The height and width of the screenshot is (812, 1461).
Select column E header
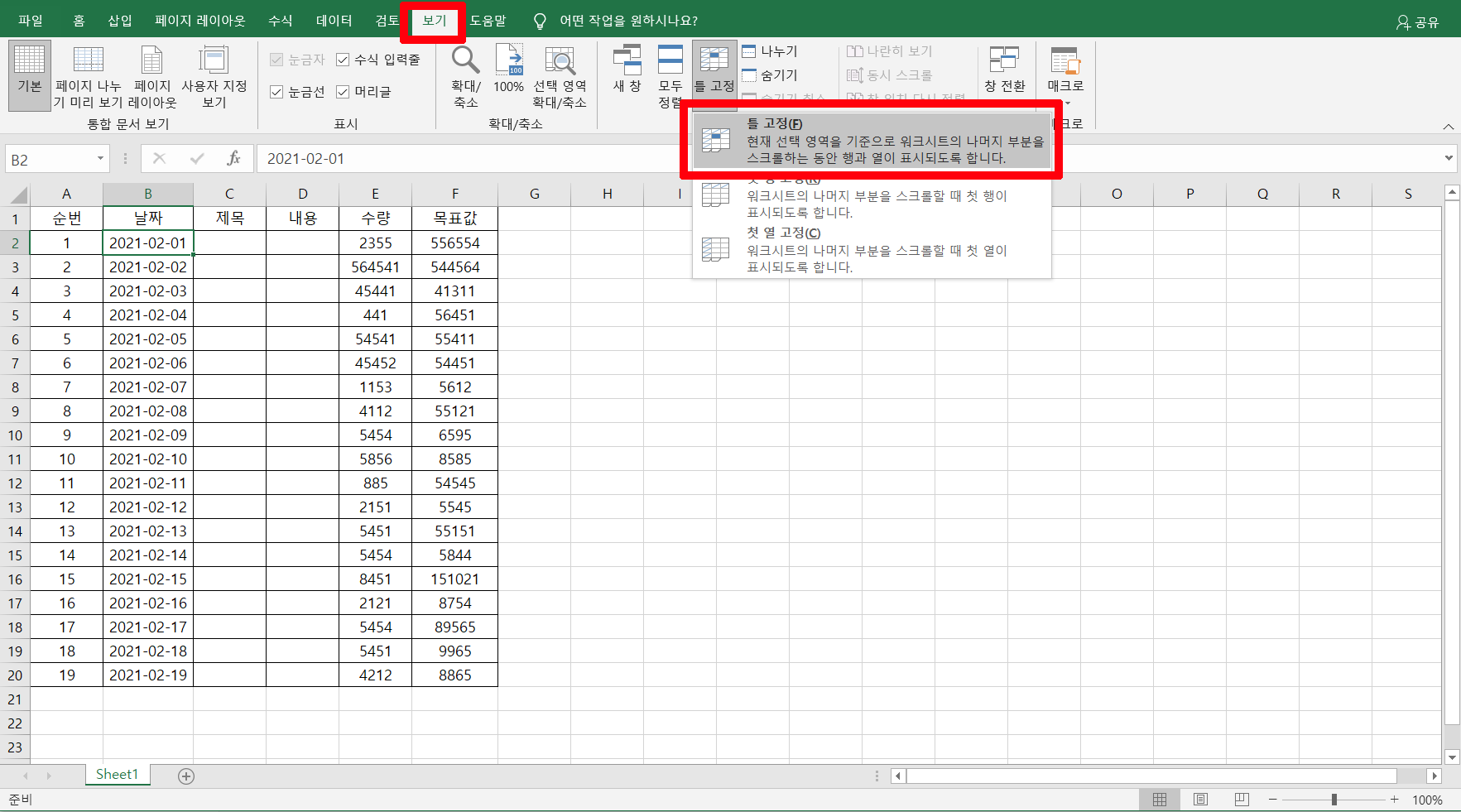coord(375,194)
